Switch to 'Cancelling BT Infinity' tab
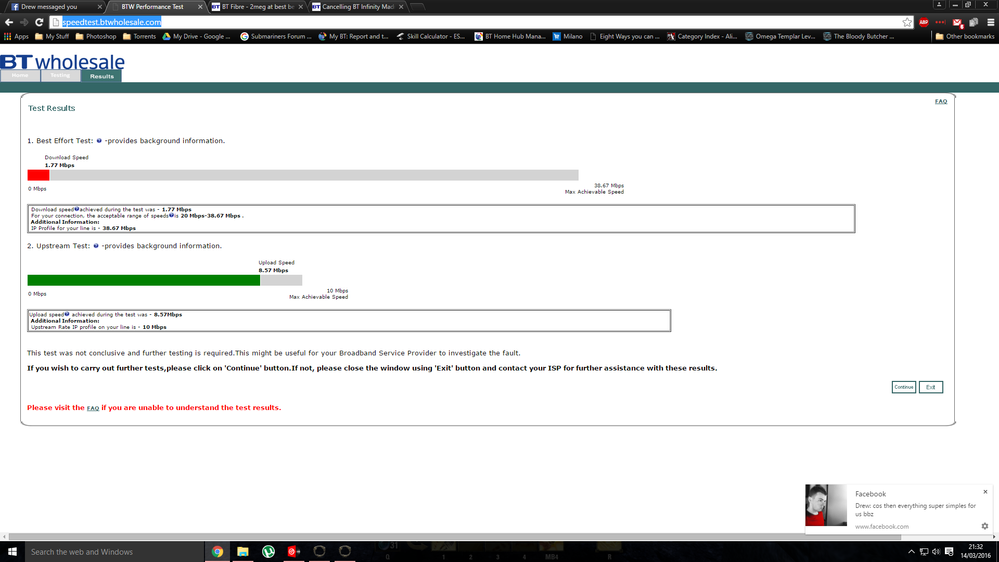 (x=357, y=6)
